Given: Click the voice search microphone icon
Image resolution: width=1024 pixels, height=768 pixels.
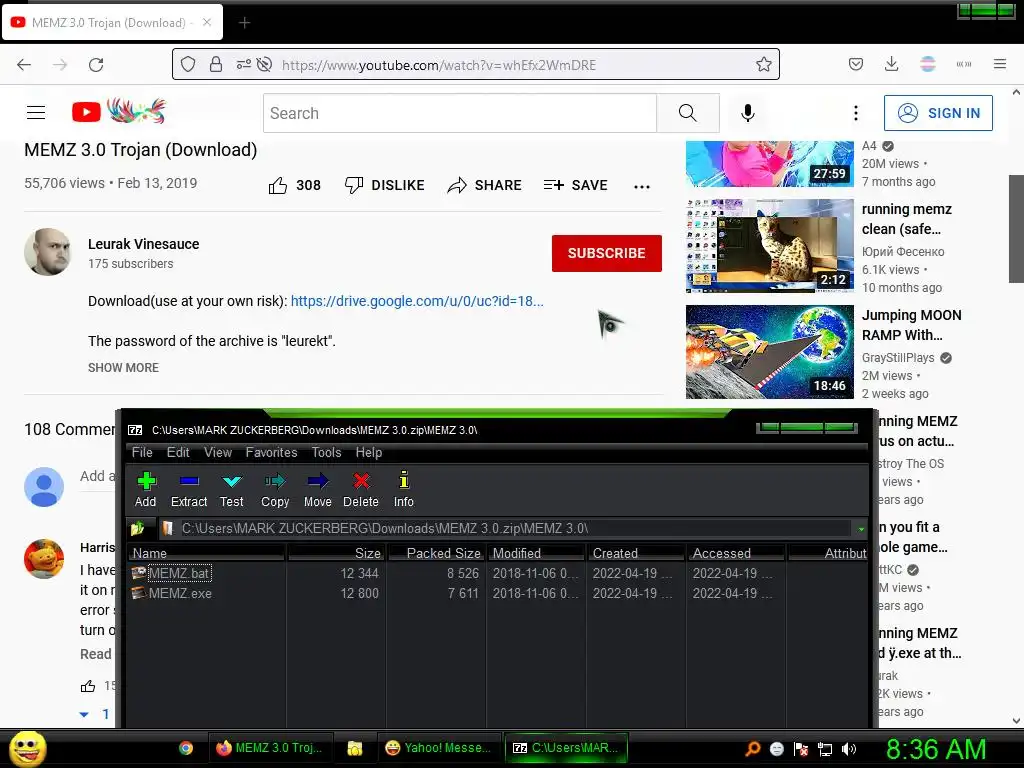Looking at the screenshot, I should coord(748,113).
